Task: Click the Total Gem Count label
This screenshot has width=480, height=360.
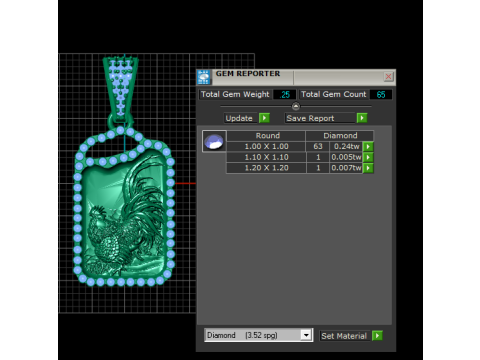Action: (334, 94)
